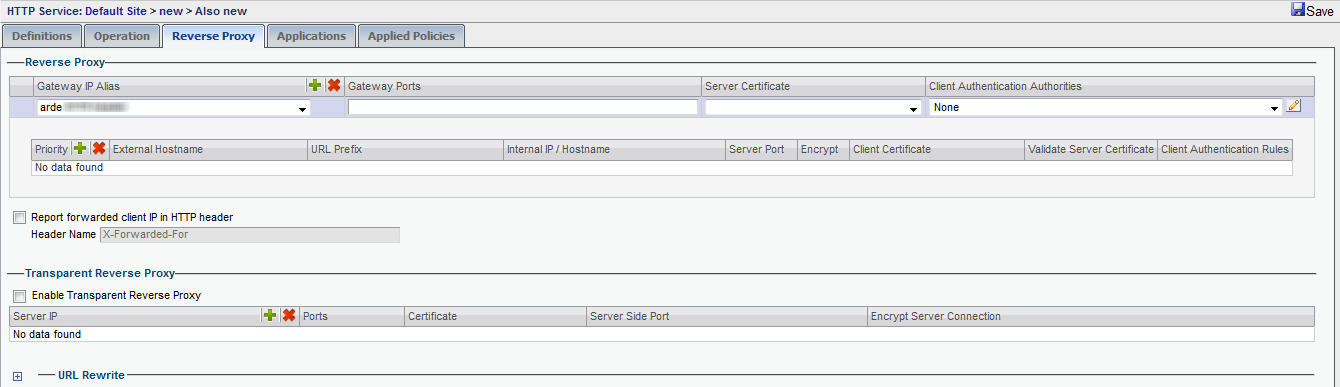This screenshot has height=387, width=1340.
Task: Click the Encrypt column header
Action: click(820, 149)
